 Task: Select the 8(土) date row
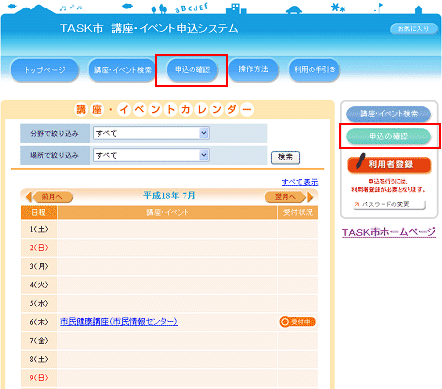[x=169, y=359]
